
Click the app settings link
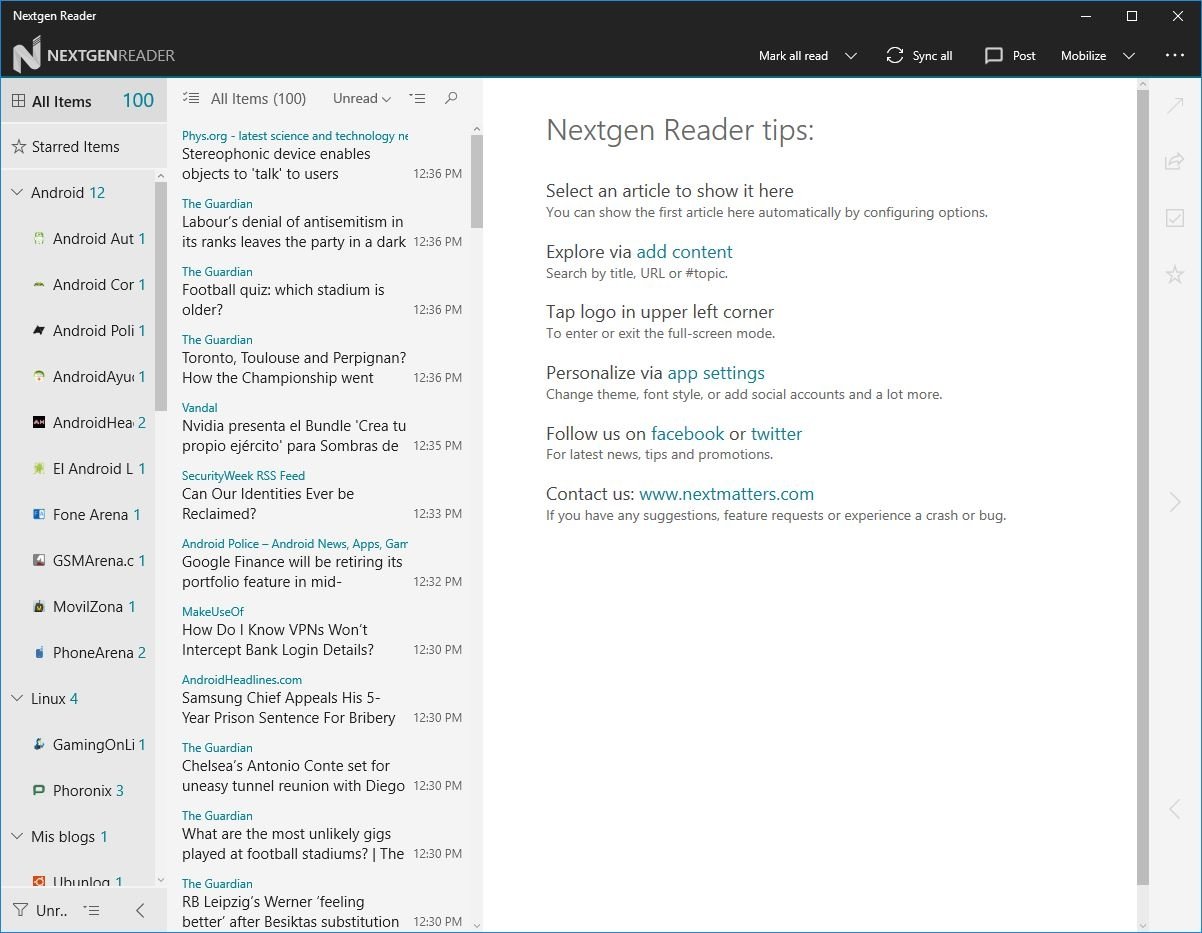(x=716, y=373)
